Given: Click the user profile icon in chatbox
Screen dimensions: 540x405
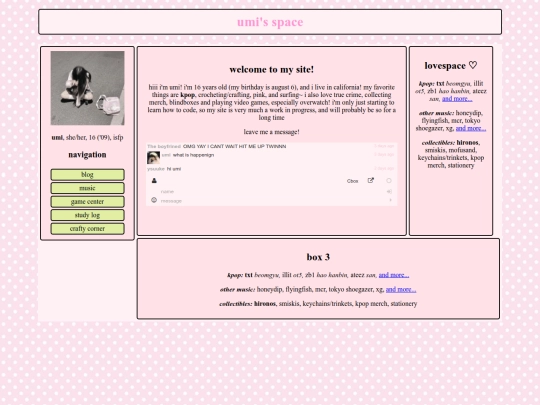Looking at the screenshot, I should tap(154, 180).
